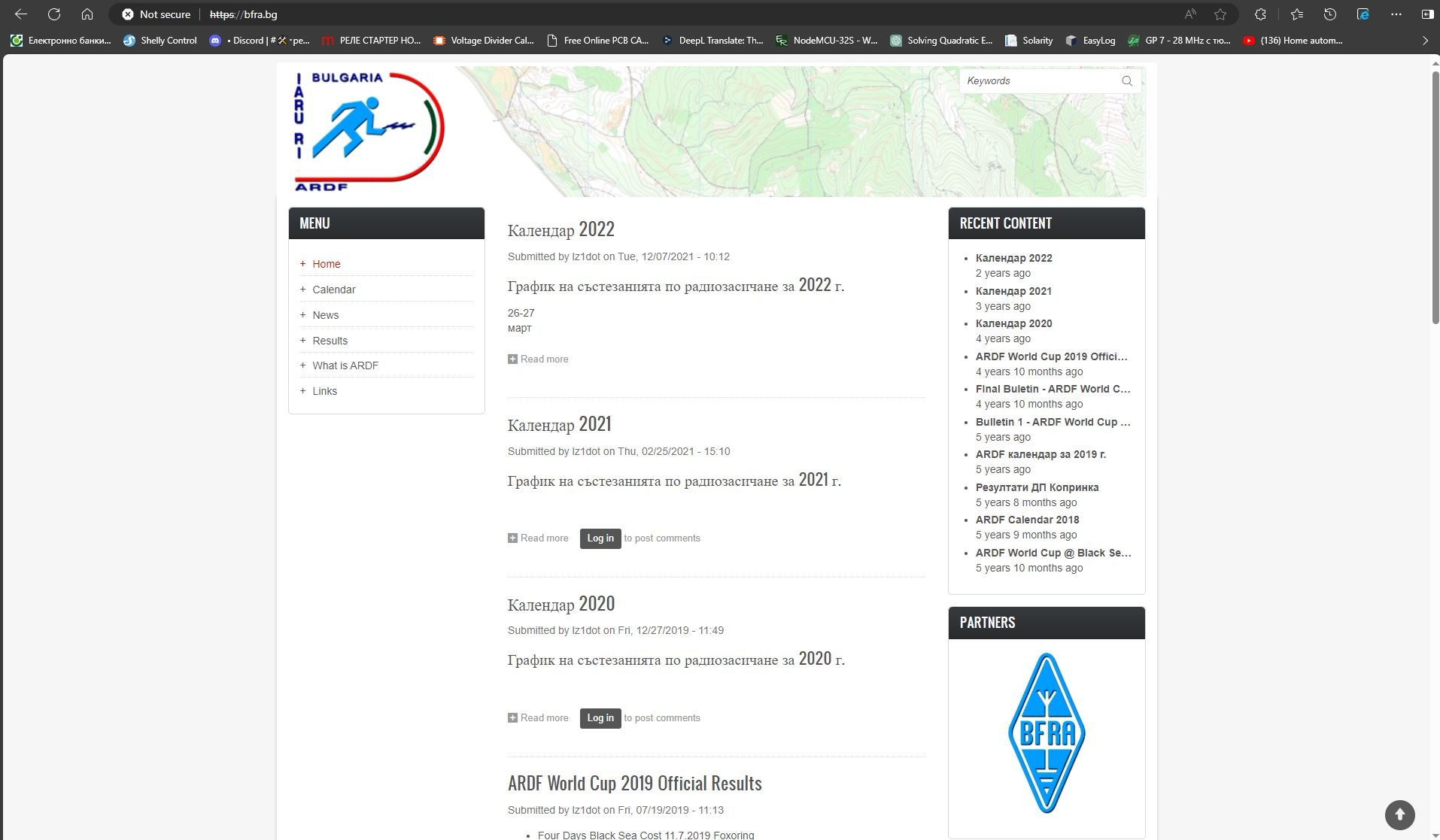Screen dimensions: 1440x840
Task: Open the Calendar menu item
Action: click(x=334, y=290)
